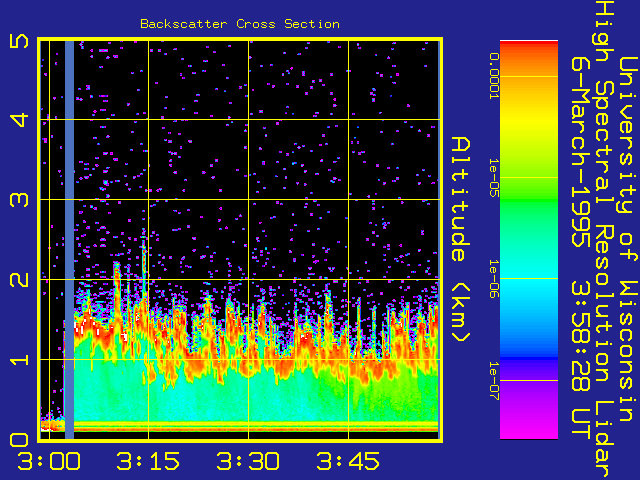Click the vertical blue-gray data gap bar
The height and width of the screenshot is (480, 640).
tap(69, 240)
